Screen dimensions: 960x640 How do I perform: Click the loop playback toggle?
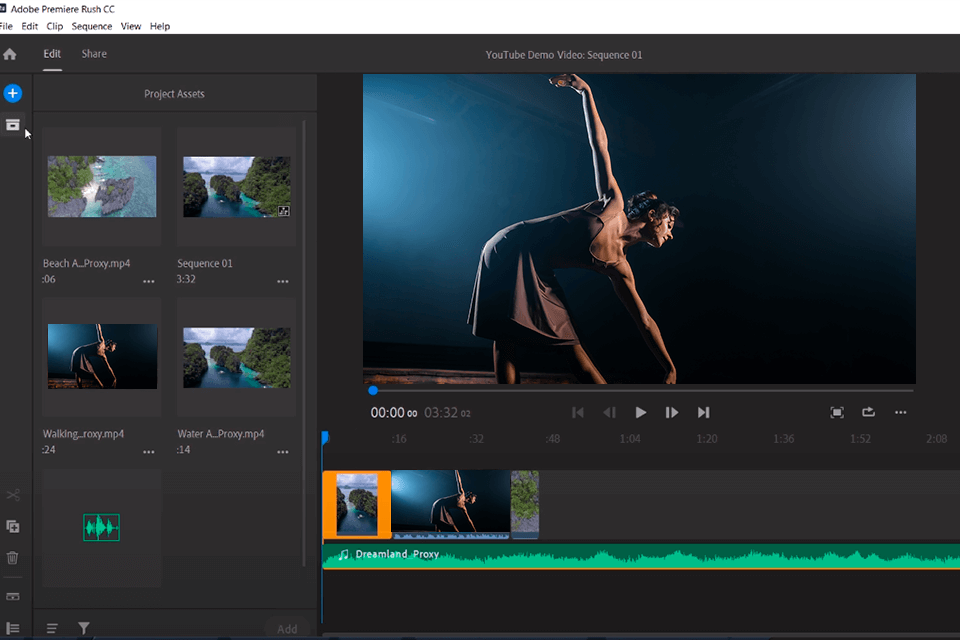[x=868, y=411]
